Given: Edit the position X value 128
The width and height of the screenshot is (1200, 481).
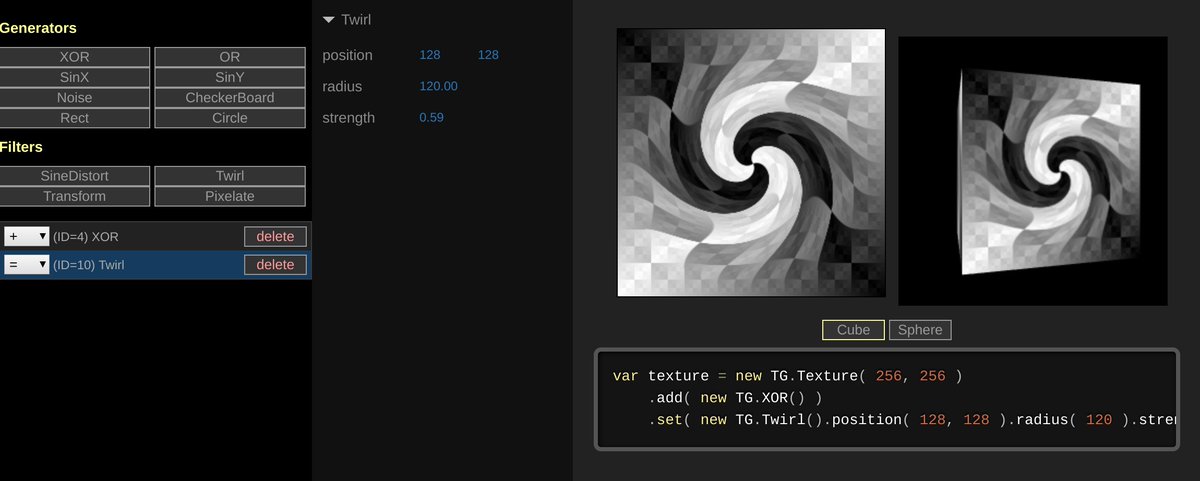Looking at the screenshot, I should pos(430,55).
